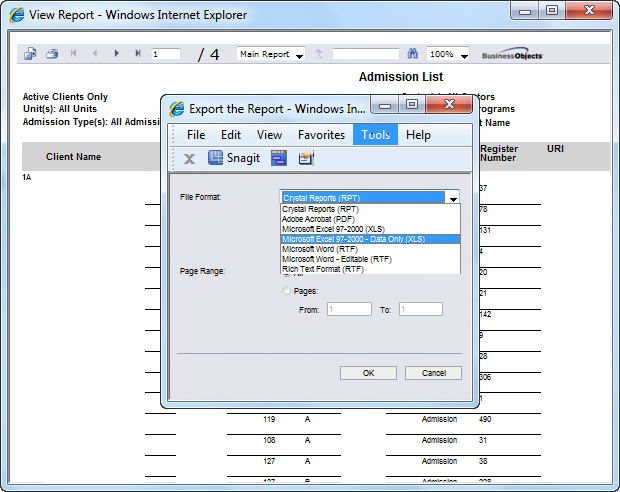The width and height of the screenshot is (620, 492).
Task: Click the Snagit window capture icon
Action: click(x=279, y=158)
